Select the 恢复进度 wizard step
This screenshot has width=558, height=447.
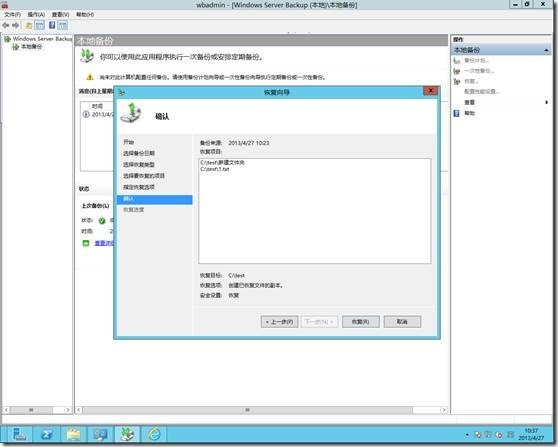134,210
